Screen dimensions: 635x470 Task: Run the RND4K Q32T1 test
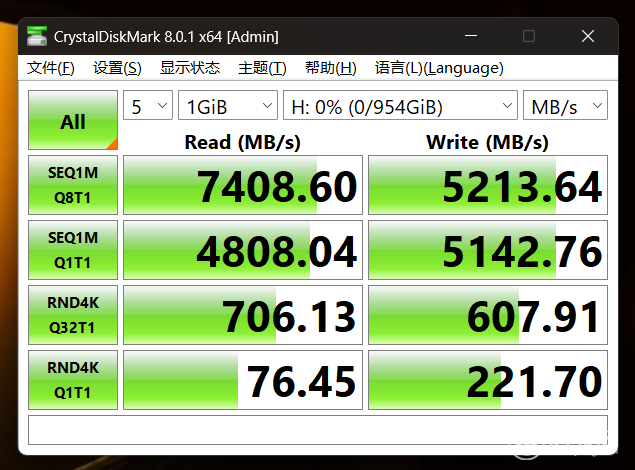tap(73, 315)
